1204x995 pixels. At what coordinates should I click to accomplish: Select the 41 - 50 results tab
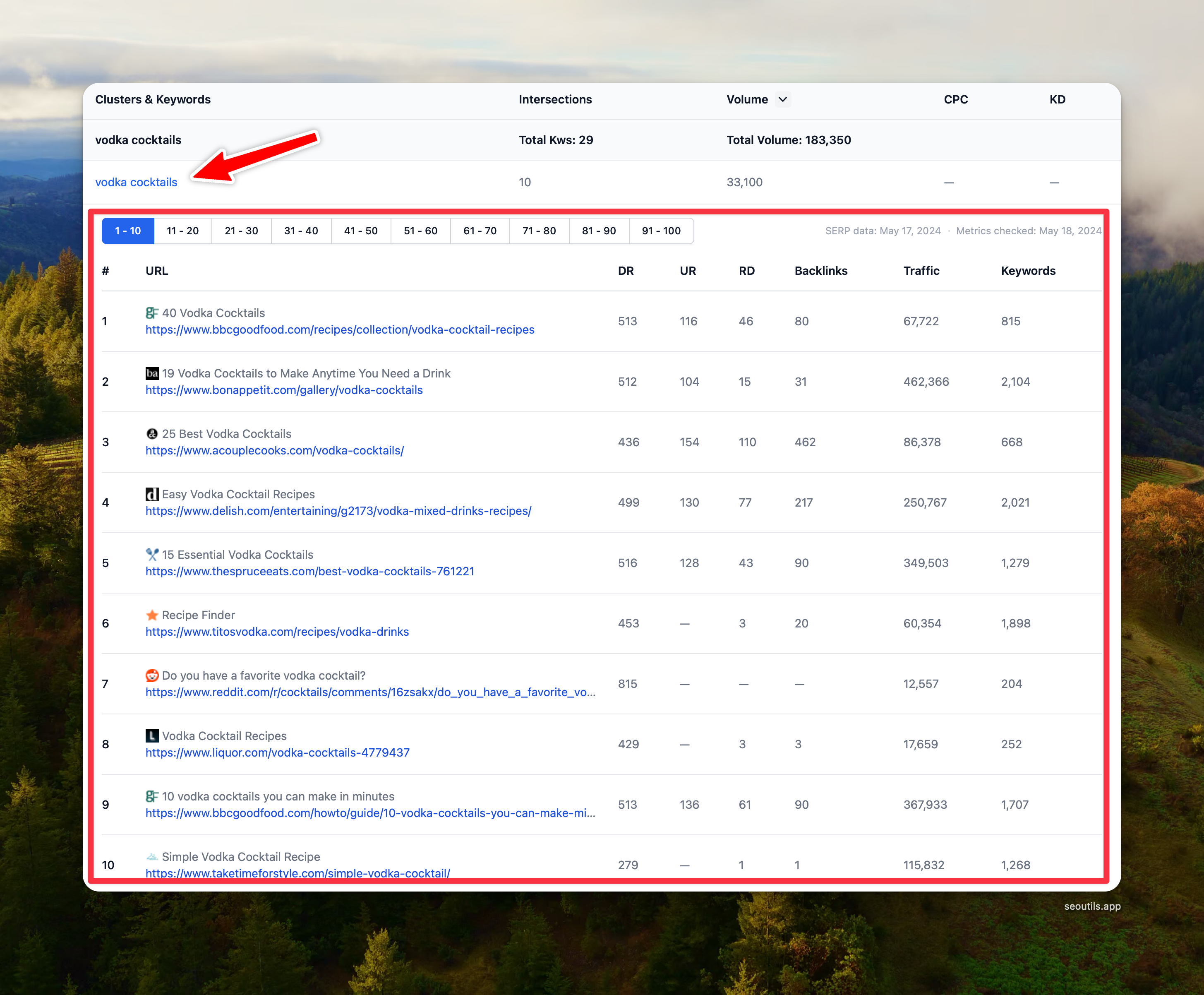(x=361, y=231)
